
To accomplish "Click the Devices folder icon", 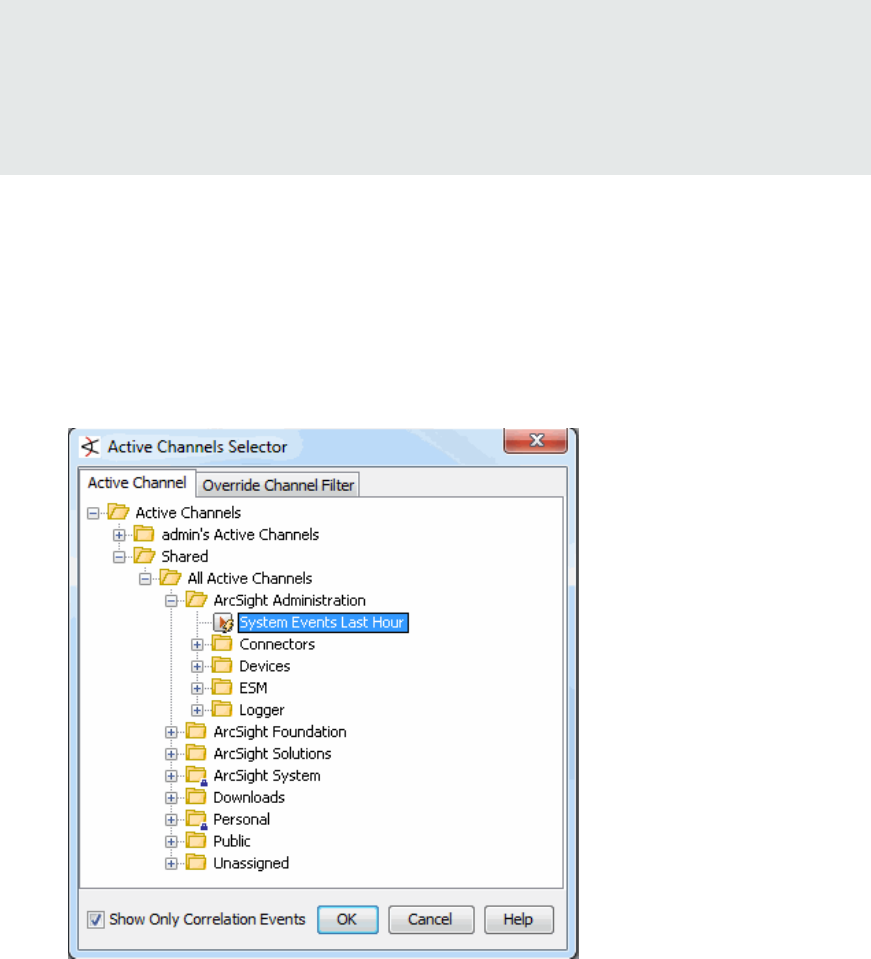I will tap(222, 665).
